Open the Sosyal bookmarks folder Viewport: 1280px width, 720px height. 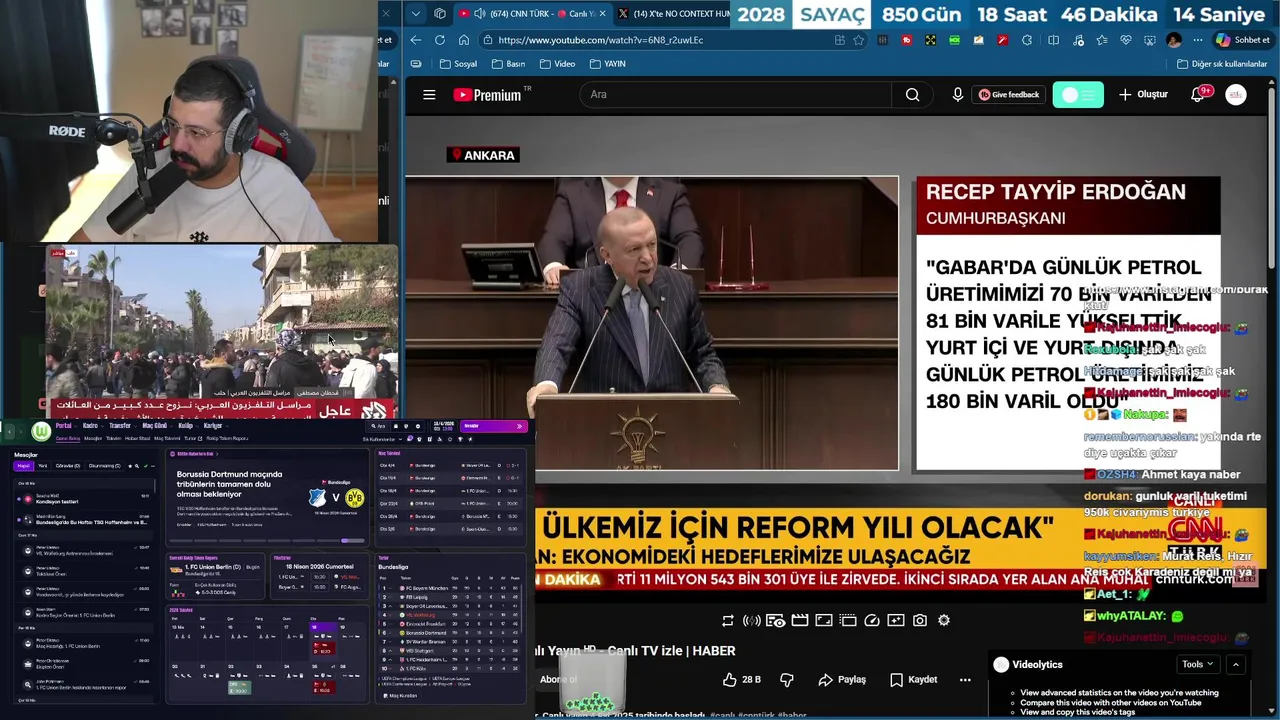[x=458, y=64]
